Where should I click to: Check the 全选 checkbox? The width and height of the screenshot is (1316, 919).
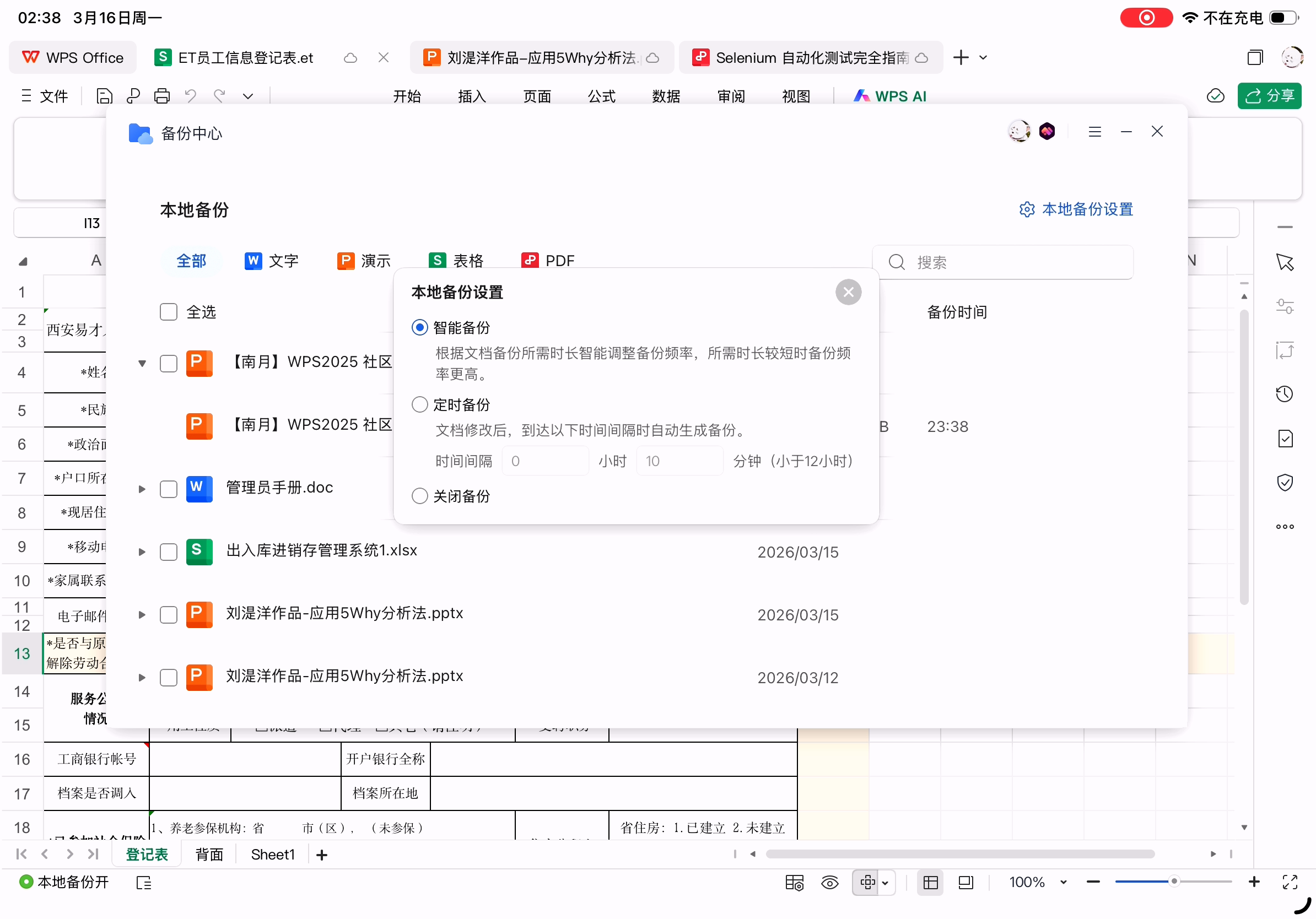[168, 312]
